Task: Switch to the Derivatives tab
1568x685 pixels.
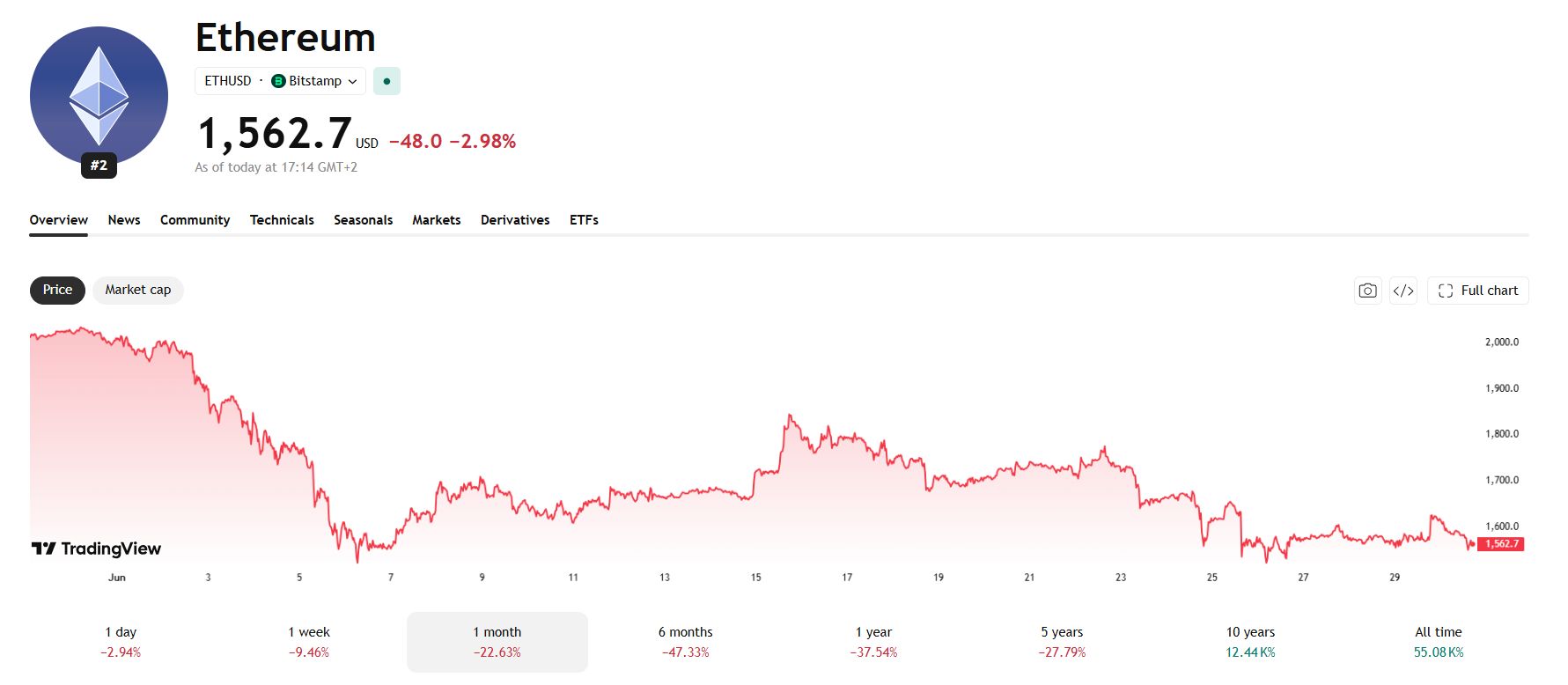Action: click(x=515, y=220)
